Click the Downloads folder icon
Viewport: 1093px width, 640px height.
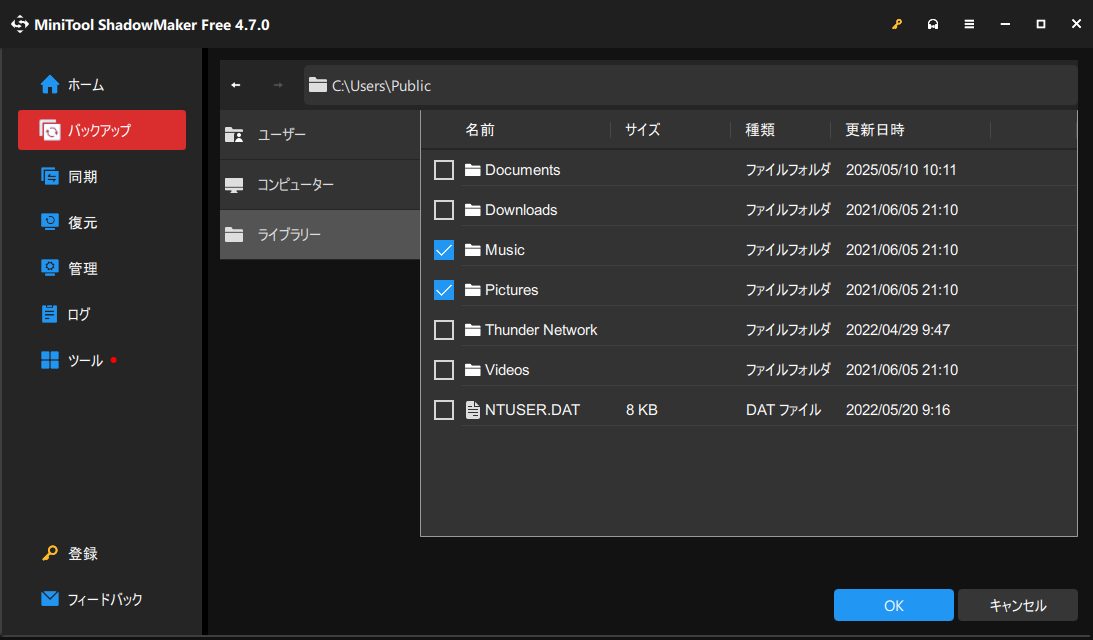click(473, 210)
